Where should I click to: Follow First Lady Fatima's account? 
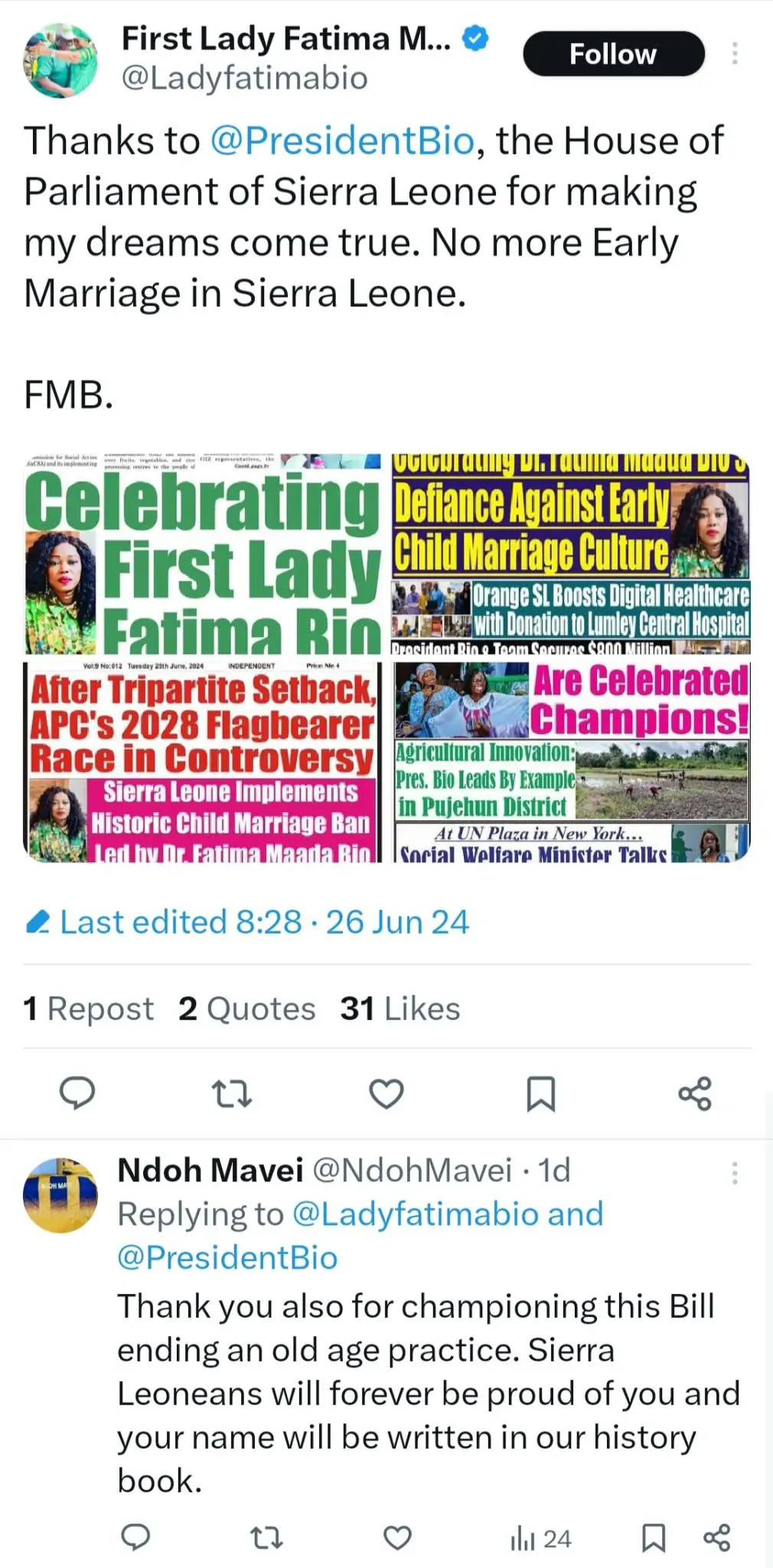click(x=613, y=54)
